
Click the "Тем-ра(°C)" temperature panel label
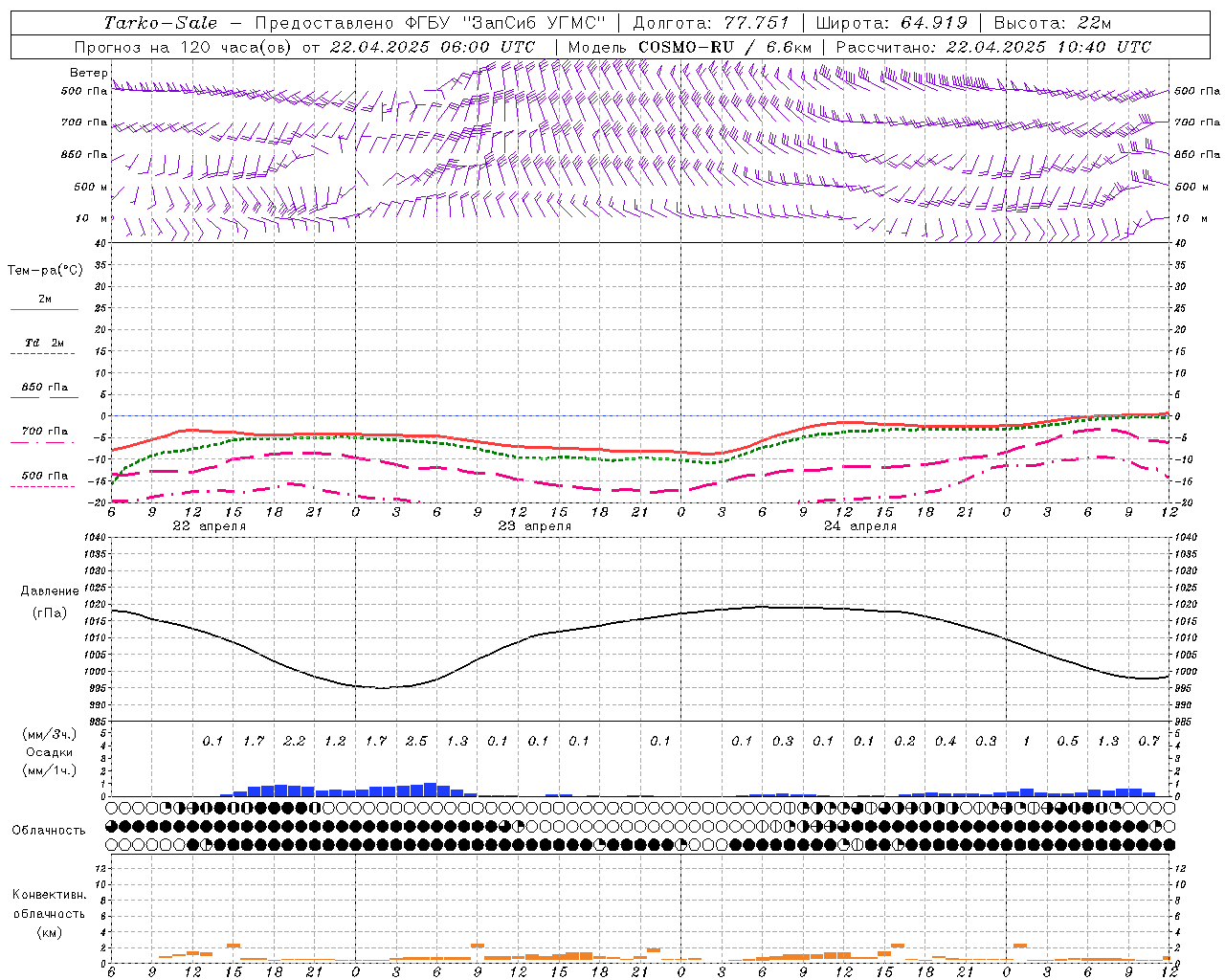45,271
